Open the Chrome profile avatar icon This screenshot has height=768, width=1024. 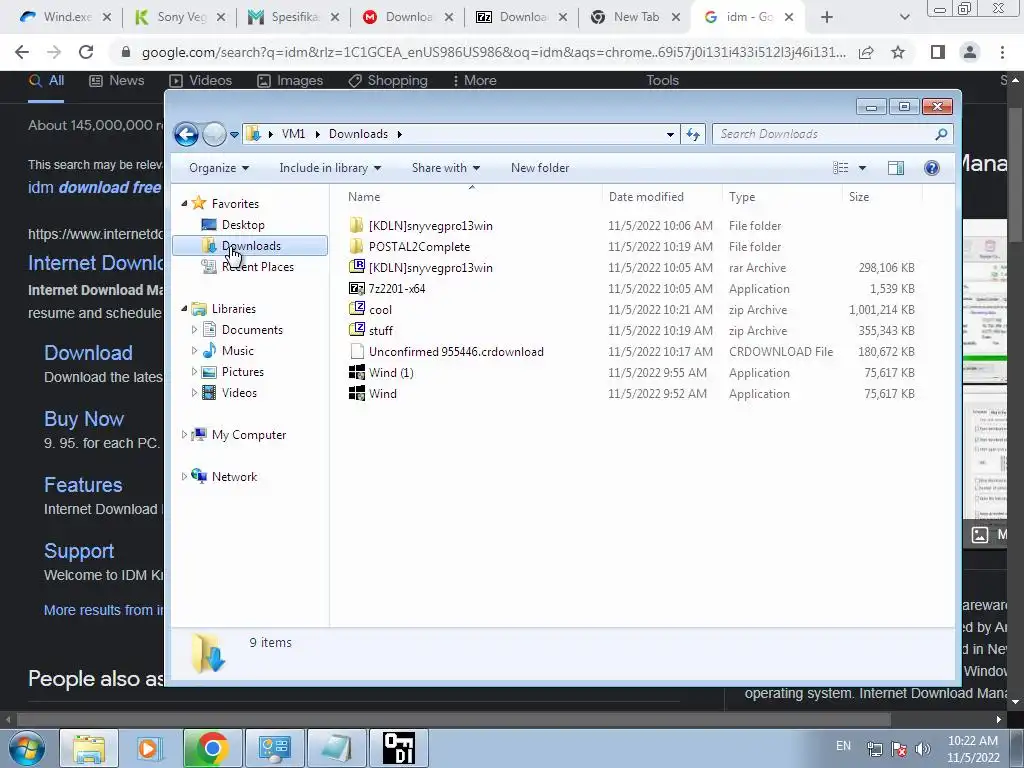(x=970, y=52)
